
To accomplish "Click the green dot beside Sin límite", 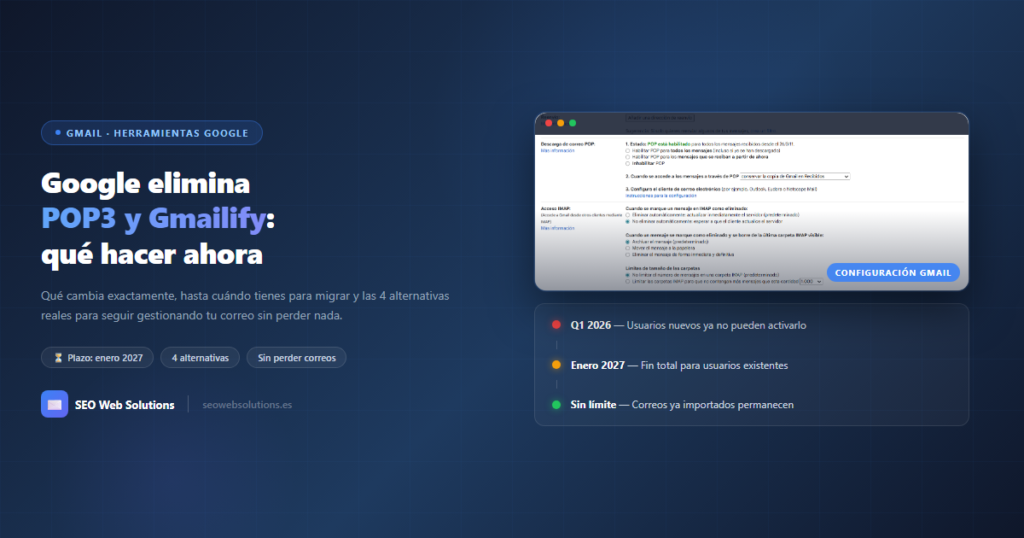I will coord(556,405).
